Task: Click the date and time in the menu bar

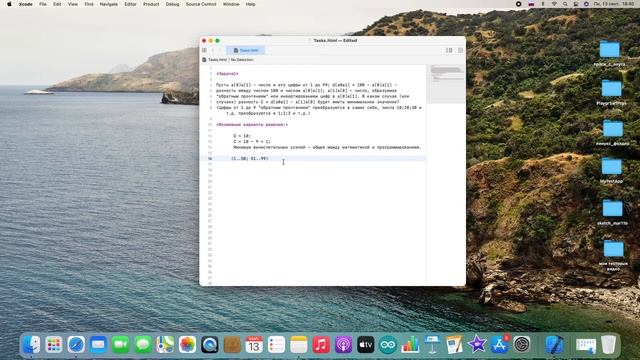Action: [614, 4]
